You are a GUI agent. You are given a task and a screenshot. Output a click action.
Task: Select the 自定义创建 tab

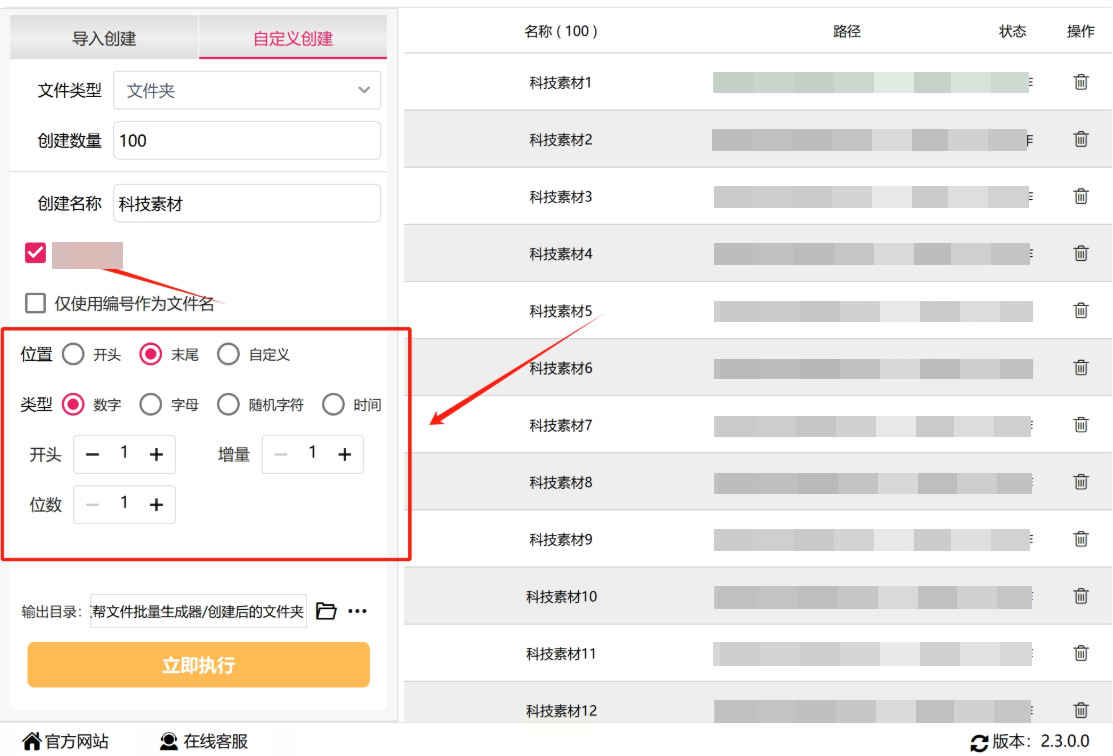tap(293, 39)
